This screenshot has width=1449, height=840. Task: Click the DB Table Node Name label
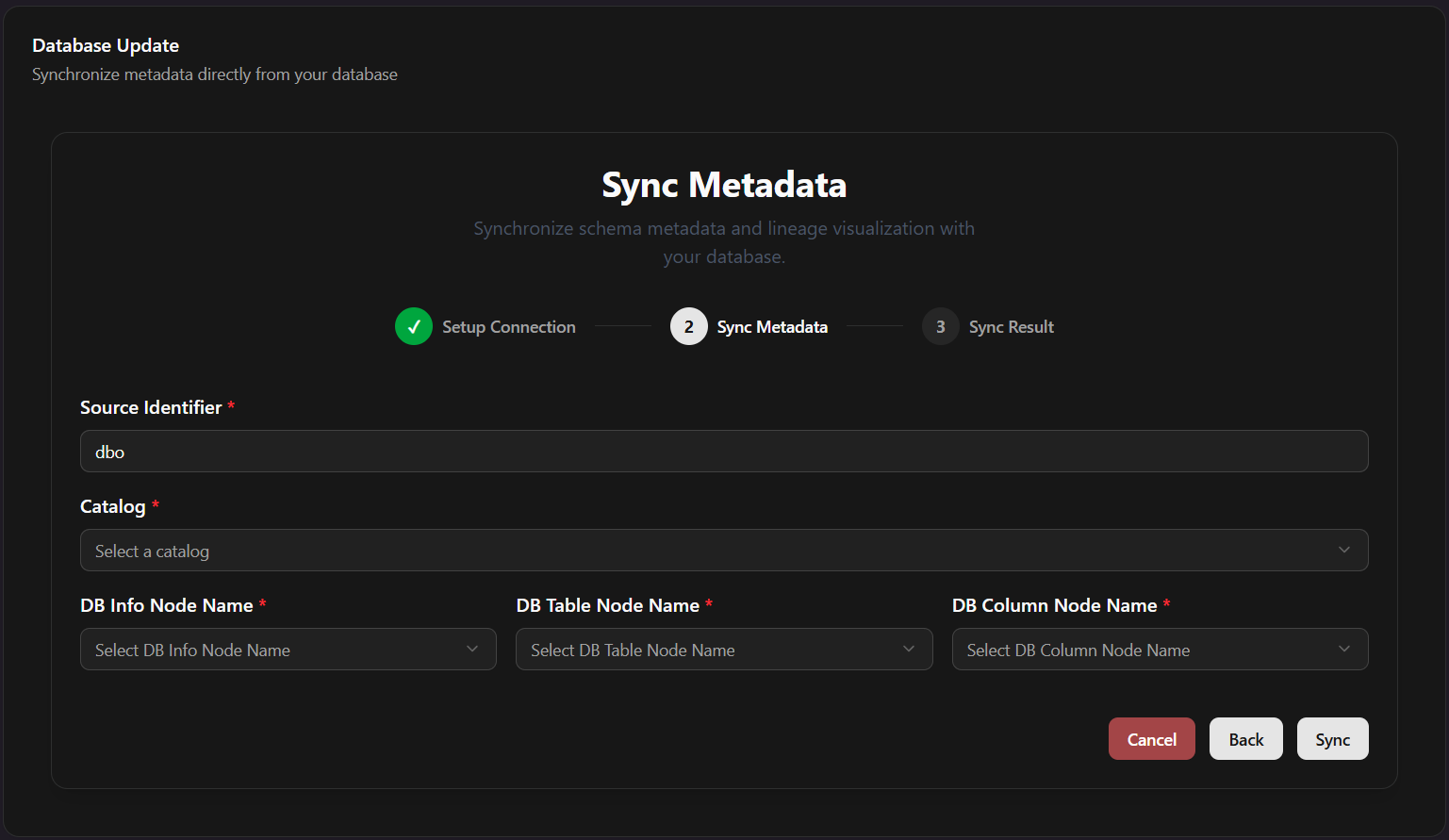click(608, 605)
